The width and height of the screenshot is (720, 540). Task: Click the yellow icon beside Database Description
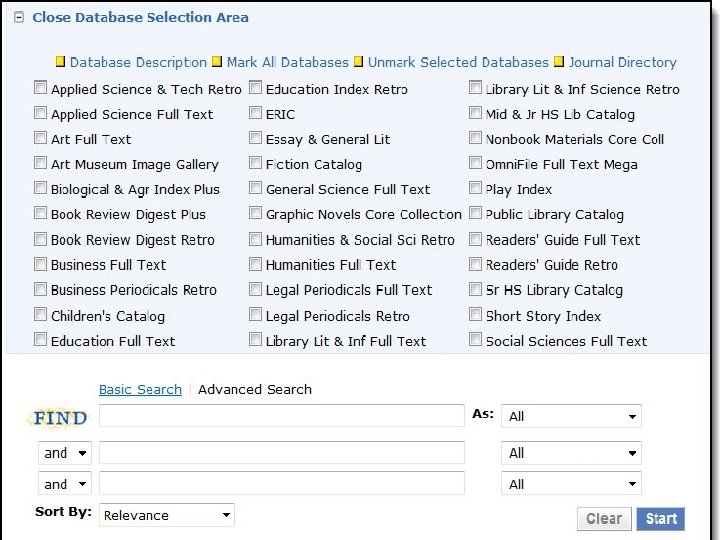tap(60, 62)
